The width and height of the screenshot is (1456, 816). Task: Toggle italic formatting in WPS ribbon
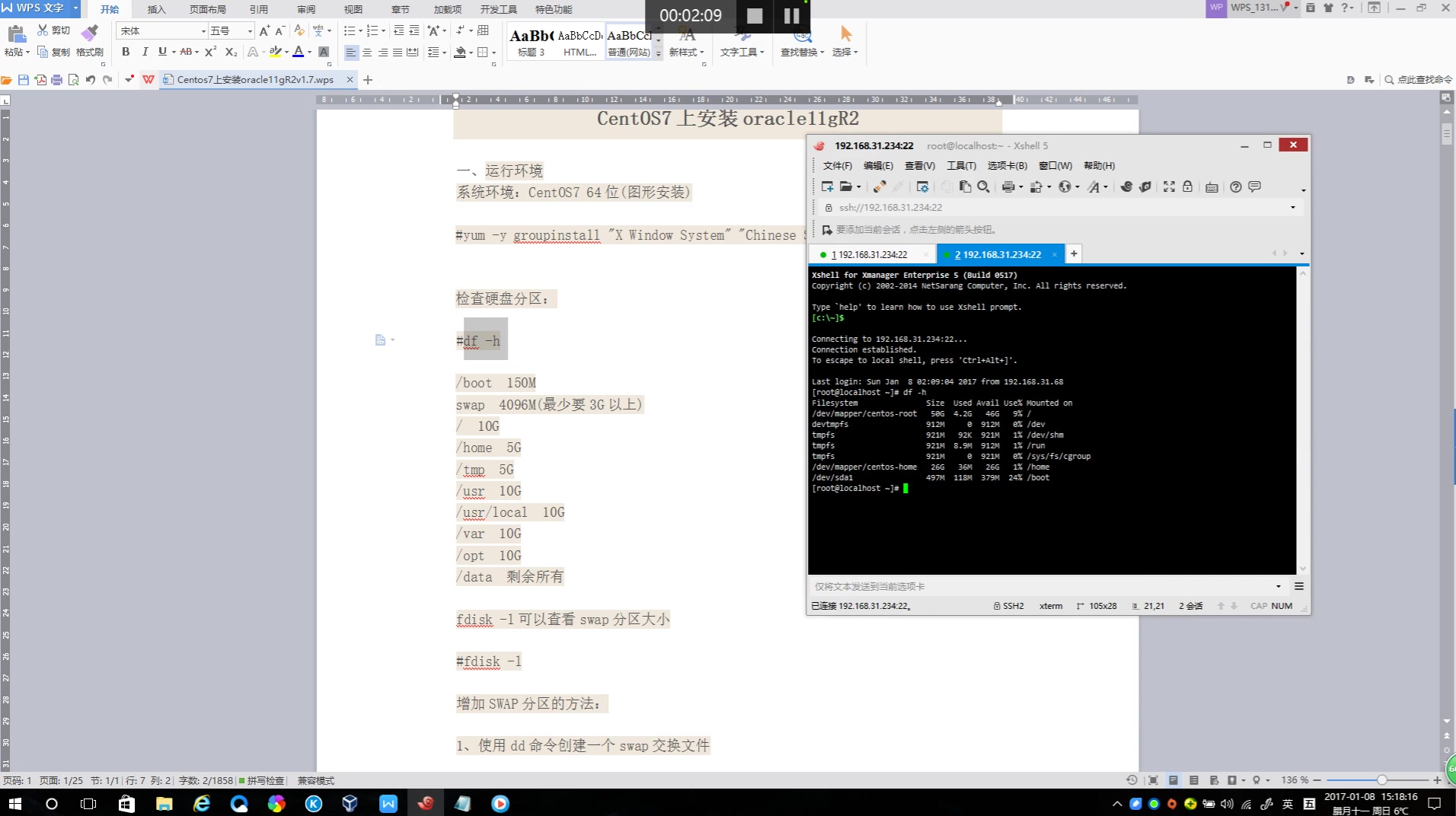144,52
